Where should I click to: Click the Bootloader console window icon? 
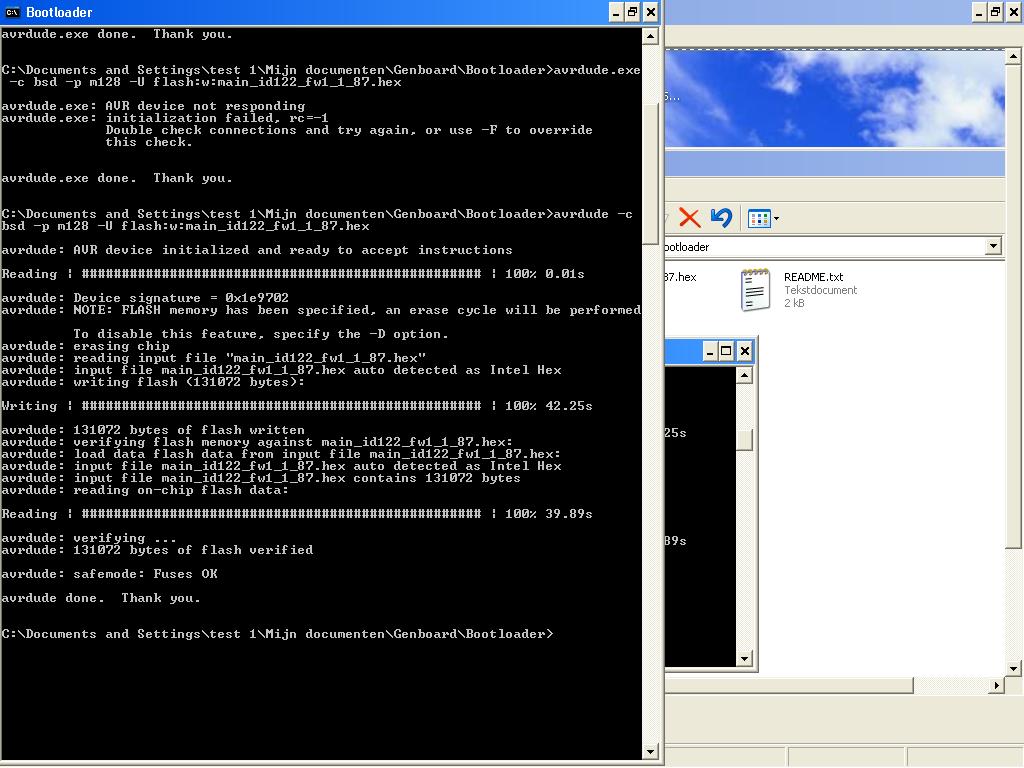(12, 12)
